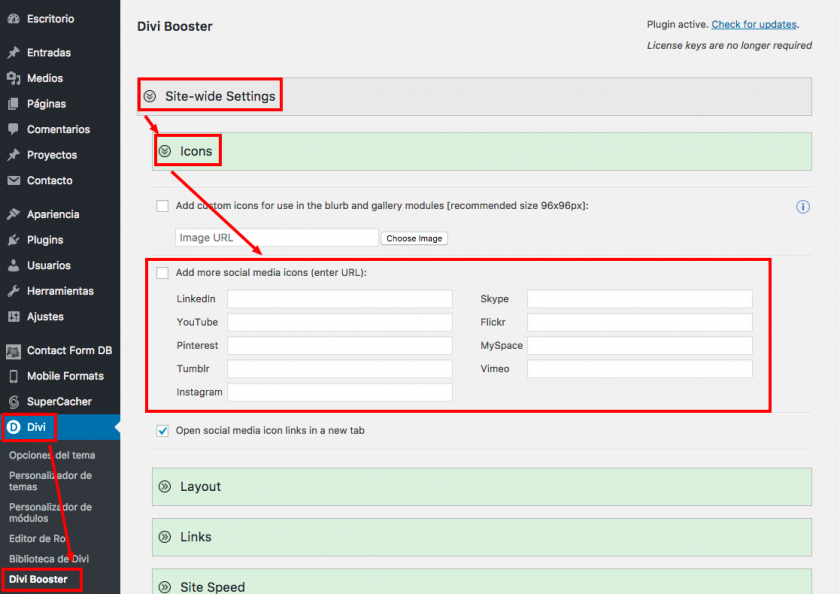Click the Medios media icon

pos(13,78)
